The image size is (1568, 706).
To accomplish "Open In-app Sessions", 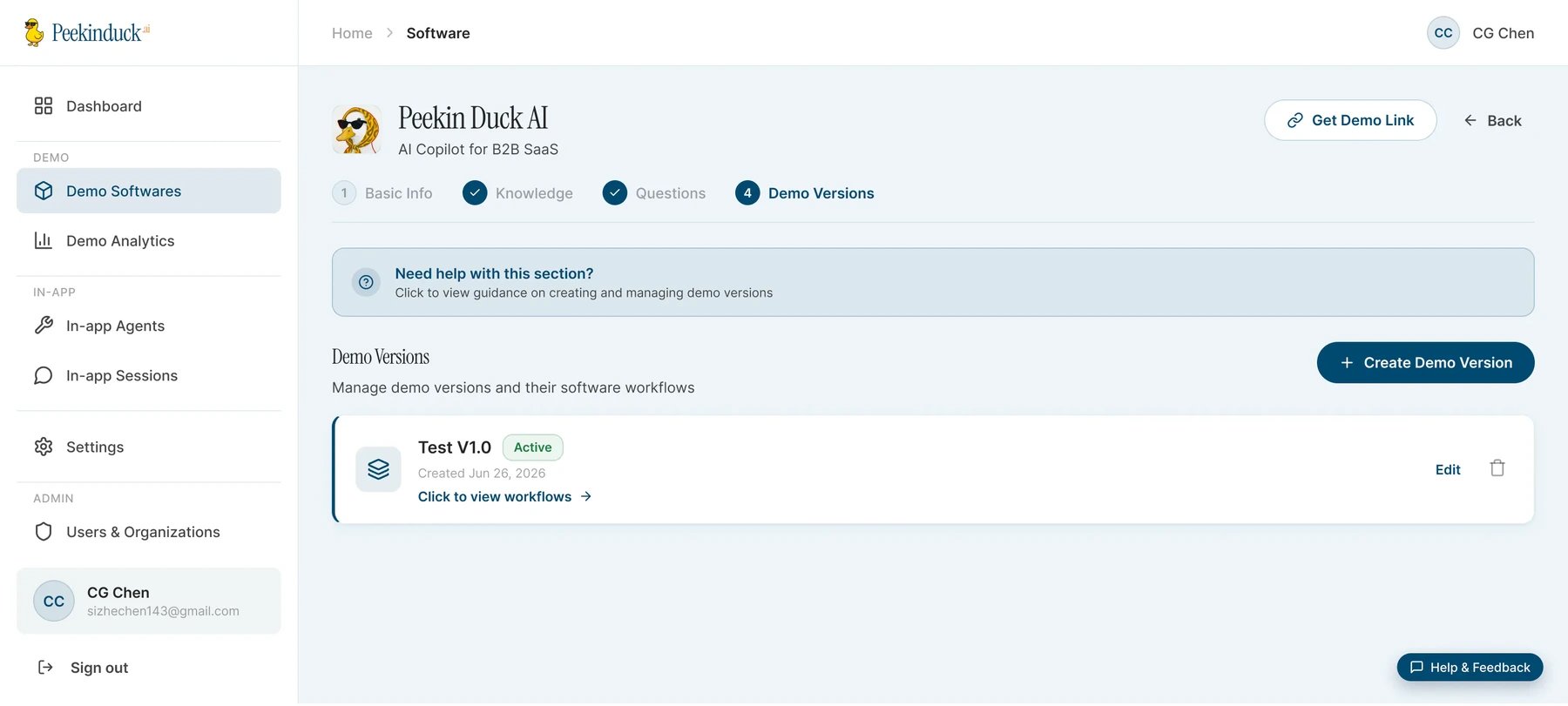I will coord(149,375).
